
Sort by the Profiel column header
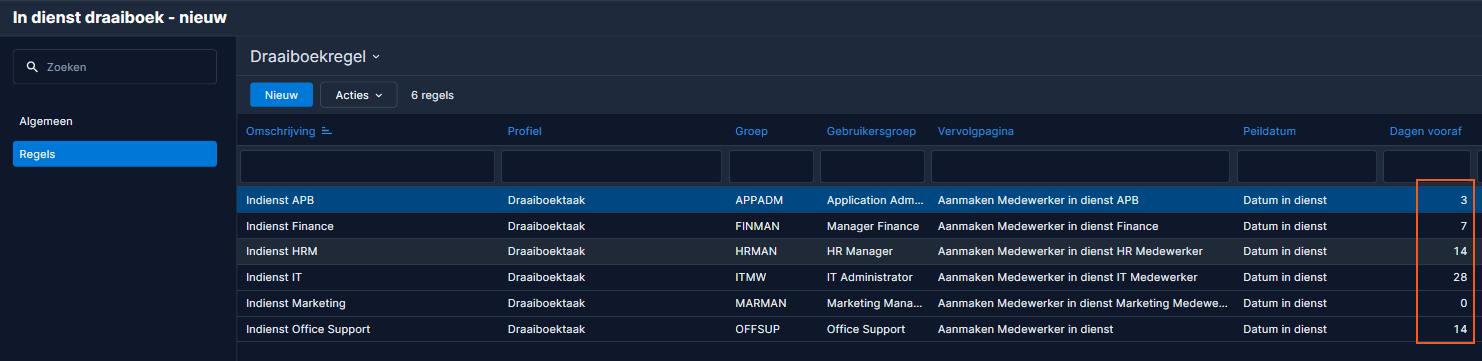pos(524,131)
